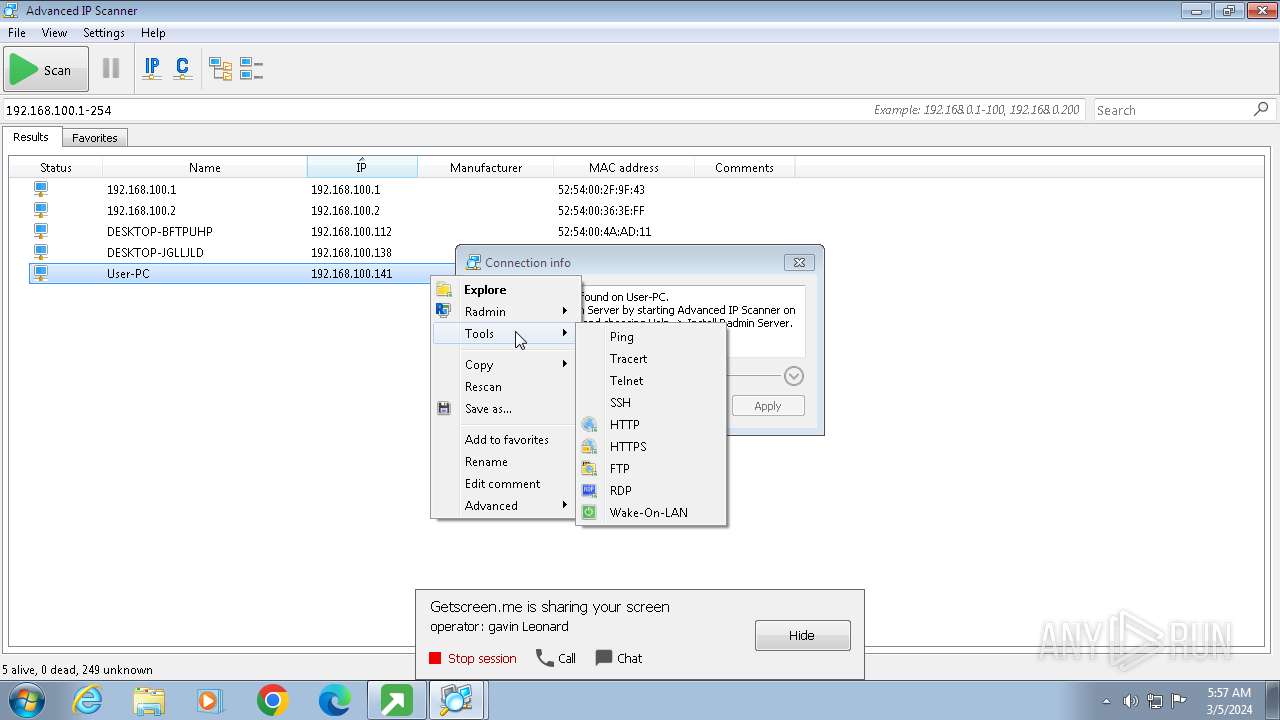Expand Connection info details with down chevron
This screenshot has height=720, width=1280.
[x=794, y=376]
